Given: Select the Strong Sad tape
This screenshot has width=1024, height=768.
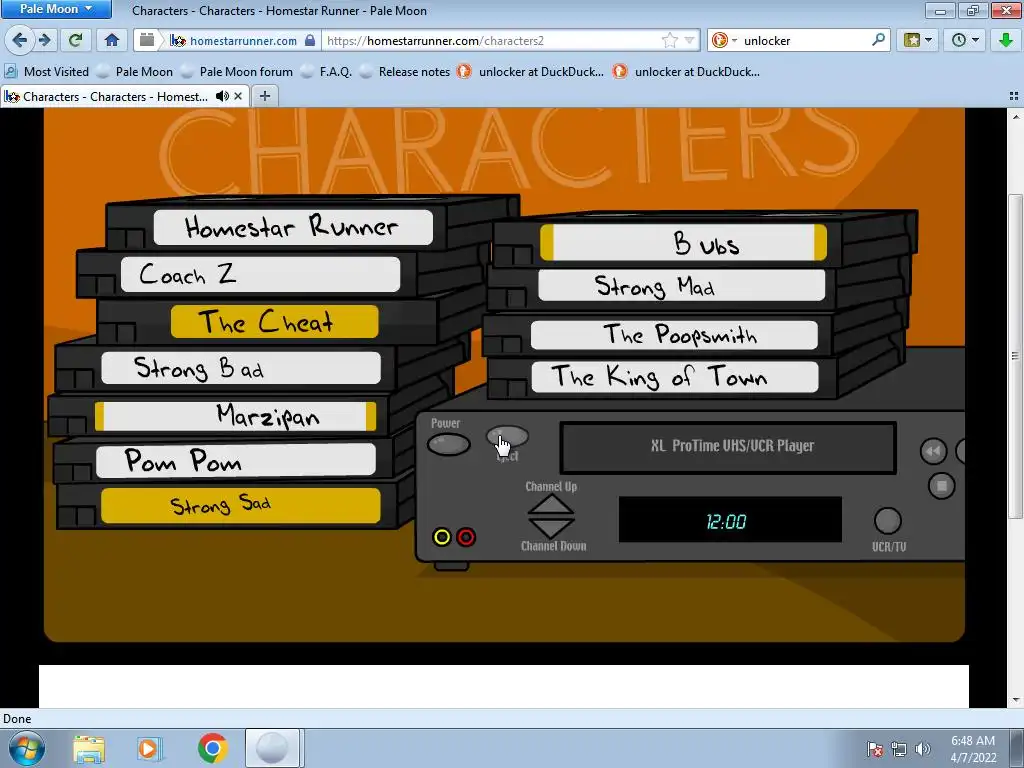Looking at the screenshot, I should 240,505.
